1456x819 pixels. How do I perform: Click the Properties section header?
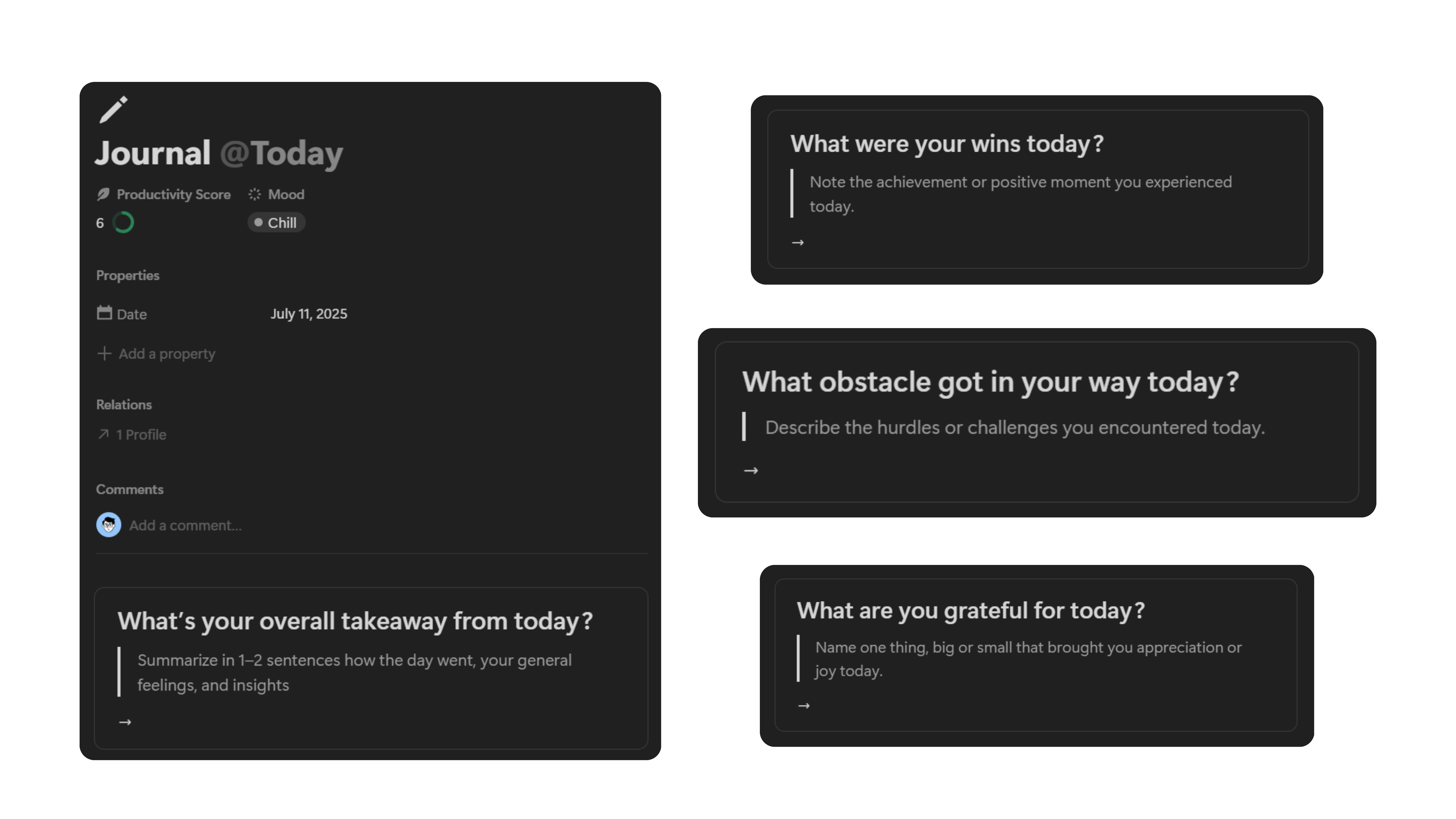coord(128,276)
